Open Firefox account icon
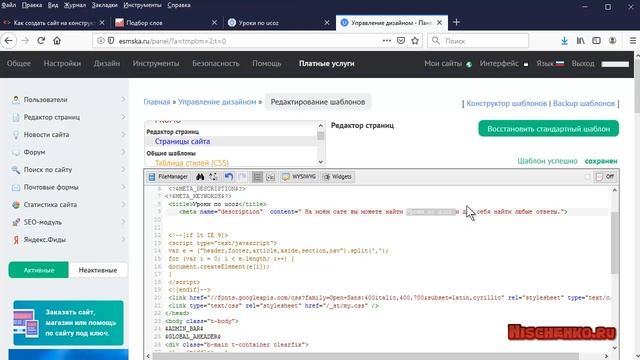The width and height of the screenshot is (640, 360). (612, 41)
